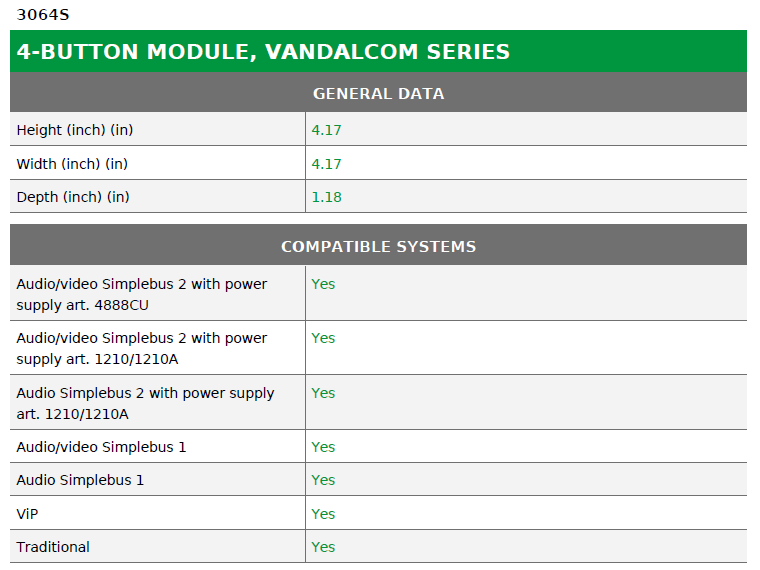The image size is (760, 570).
Task: Click the 4-Button Module Vandalcom Series title
Action: (263, 52)
